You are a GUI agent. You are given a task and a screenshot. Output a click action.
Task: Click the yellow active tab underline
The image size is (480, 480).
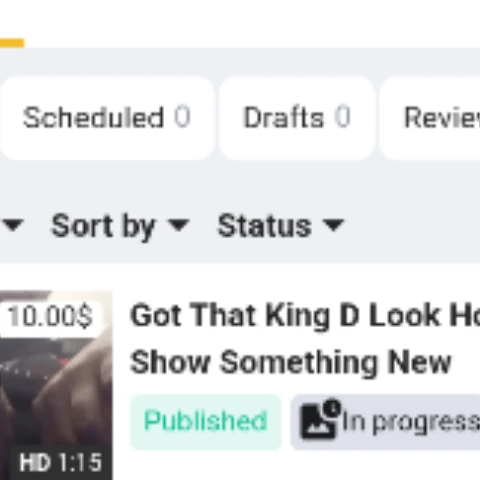click(12, 43)
